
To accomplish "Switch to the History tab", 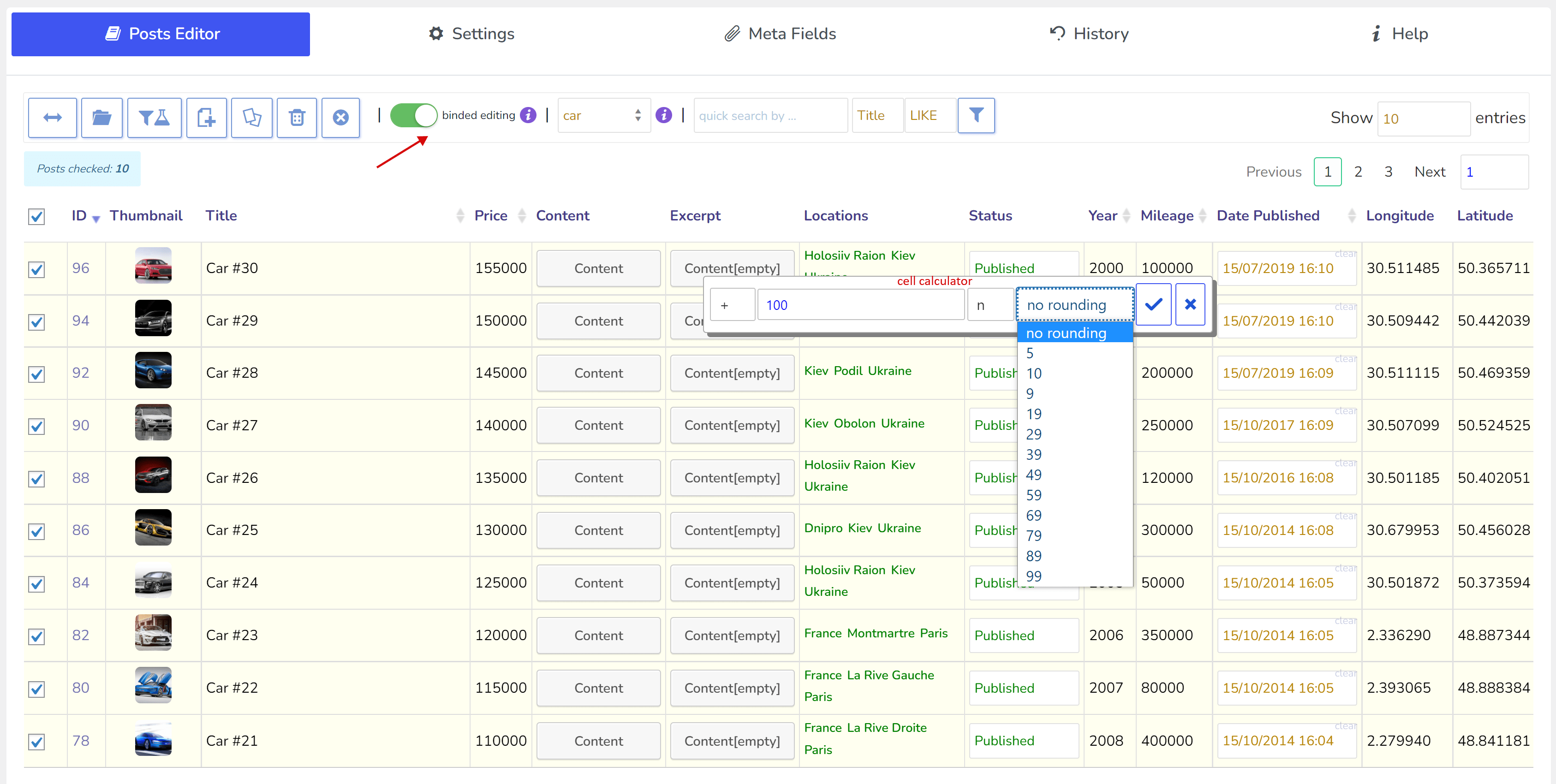I will pyautogui.click(x=1089, y=34).
